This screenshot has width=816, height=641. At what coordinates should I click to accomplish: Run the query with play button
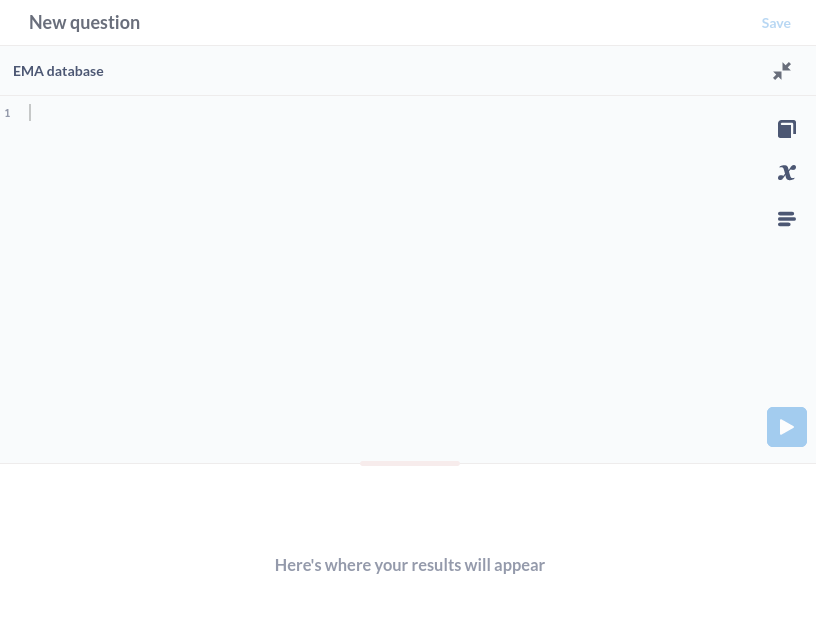[x=786, y=427]
